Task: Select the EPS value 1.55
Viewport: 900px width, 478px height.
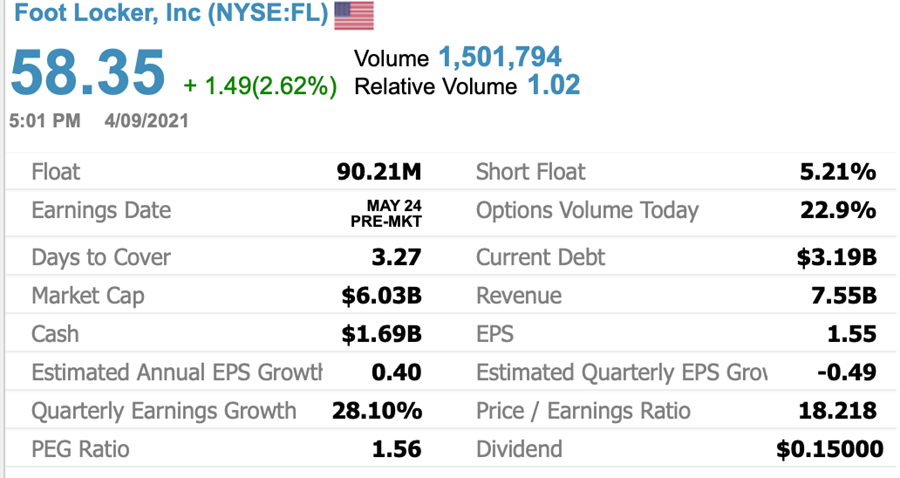Action: pyautogui.click(x=852, y=334)
